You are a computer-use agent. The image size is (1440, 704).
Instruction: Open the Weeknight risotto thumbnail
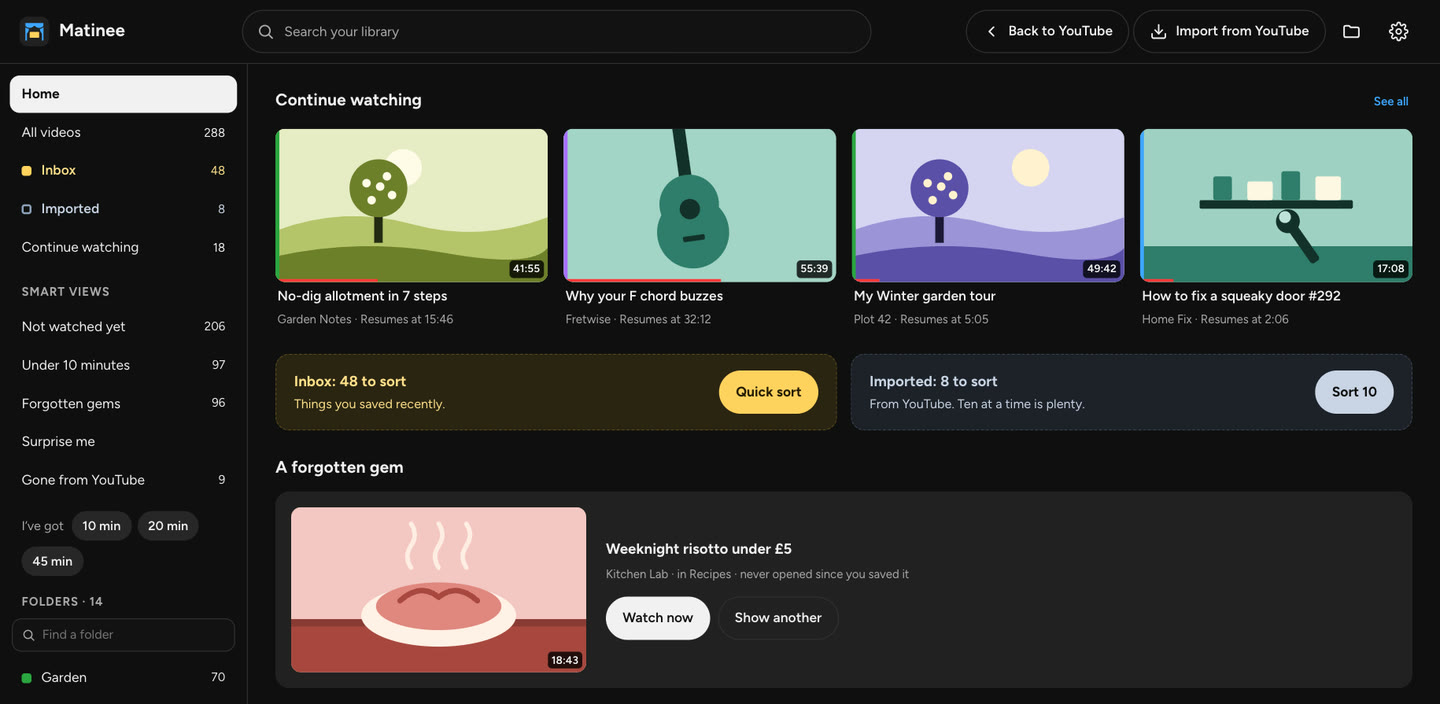pos(438,590)
